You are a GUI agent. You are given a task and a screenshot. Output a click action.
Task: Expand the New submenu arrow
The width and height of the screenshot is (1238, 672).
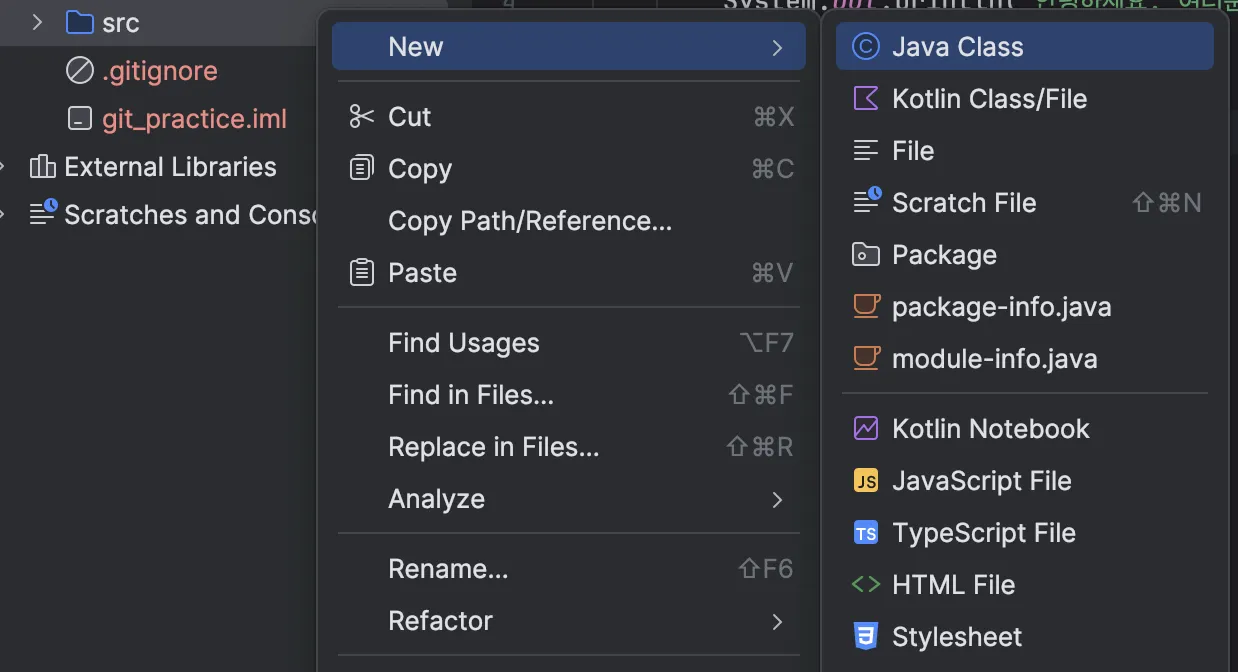tap(777, 47)
